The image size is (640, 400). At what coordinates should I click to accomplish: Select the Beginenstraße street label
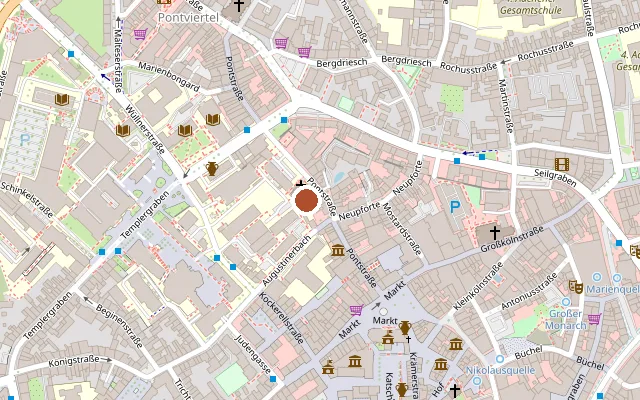(x=119, y=326)
